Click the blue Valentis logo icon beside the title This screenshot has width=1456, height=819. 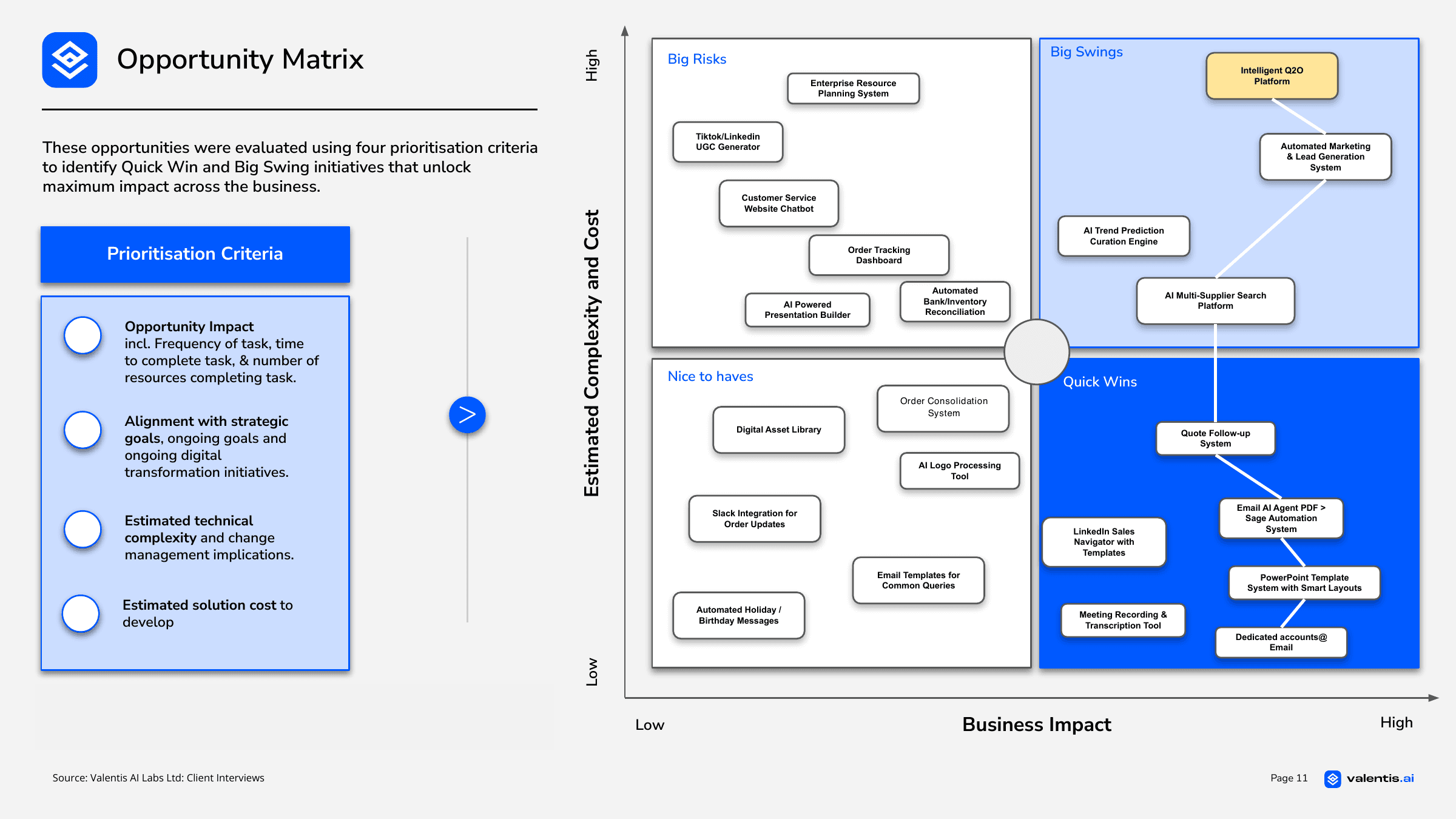pos(70,59)
